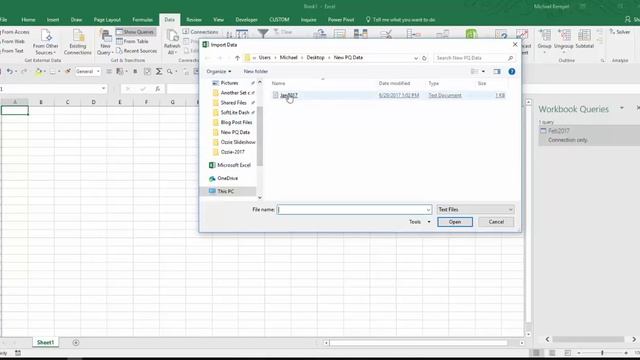Sort files by Date modified column
Image resolution: width=640 pixels, height=360 pixels.
click(x=394, y=83)
